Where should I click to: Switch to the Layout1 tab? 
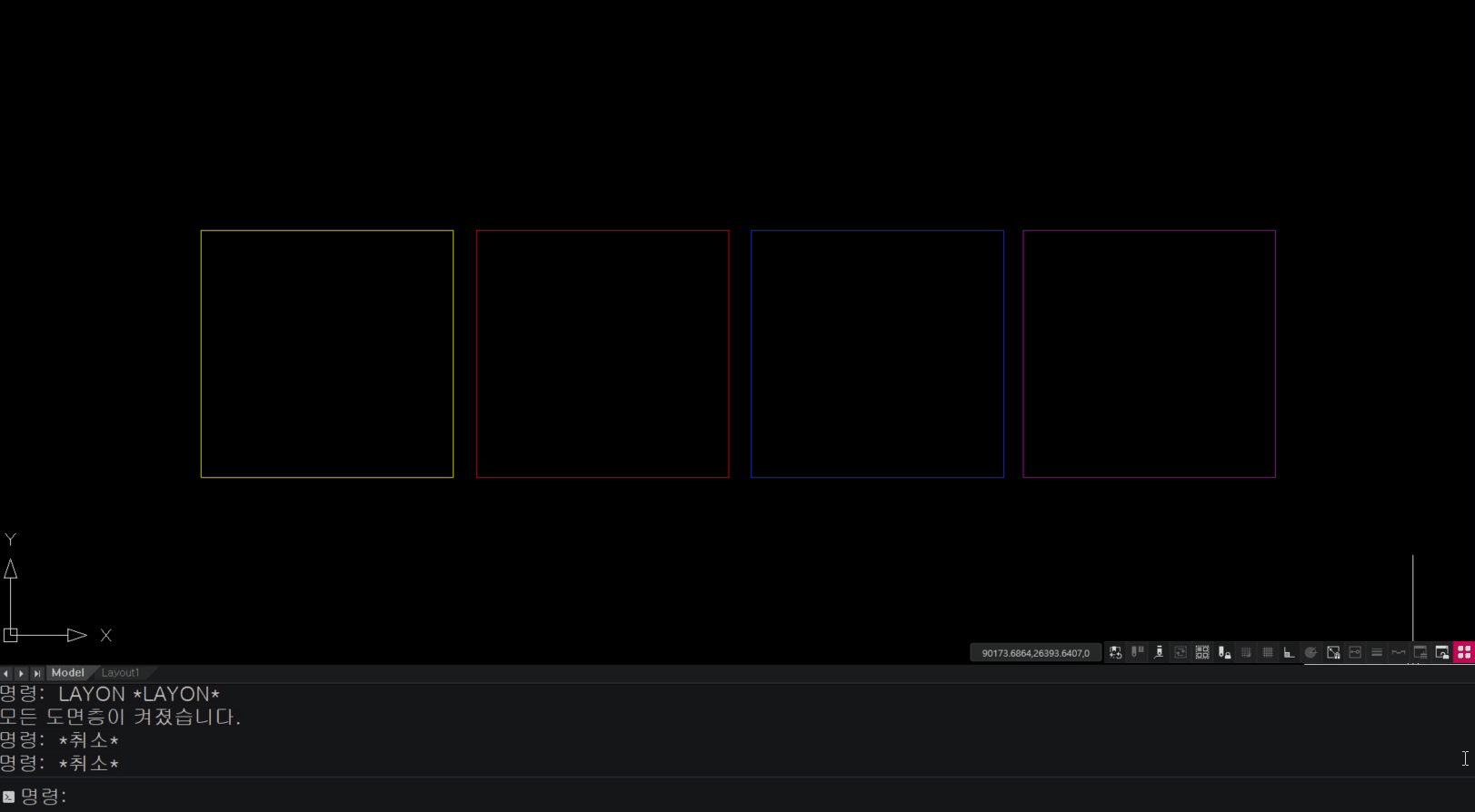[x=120, y=673]
